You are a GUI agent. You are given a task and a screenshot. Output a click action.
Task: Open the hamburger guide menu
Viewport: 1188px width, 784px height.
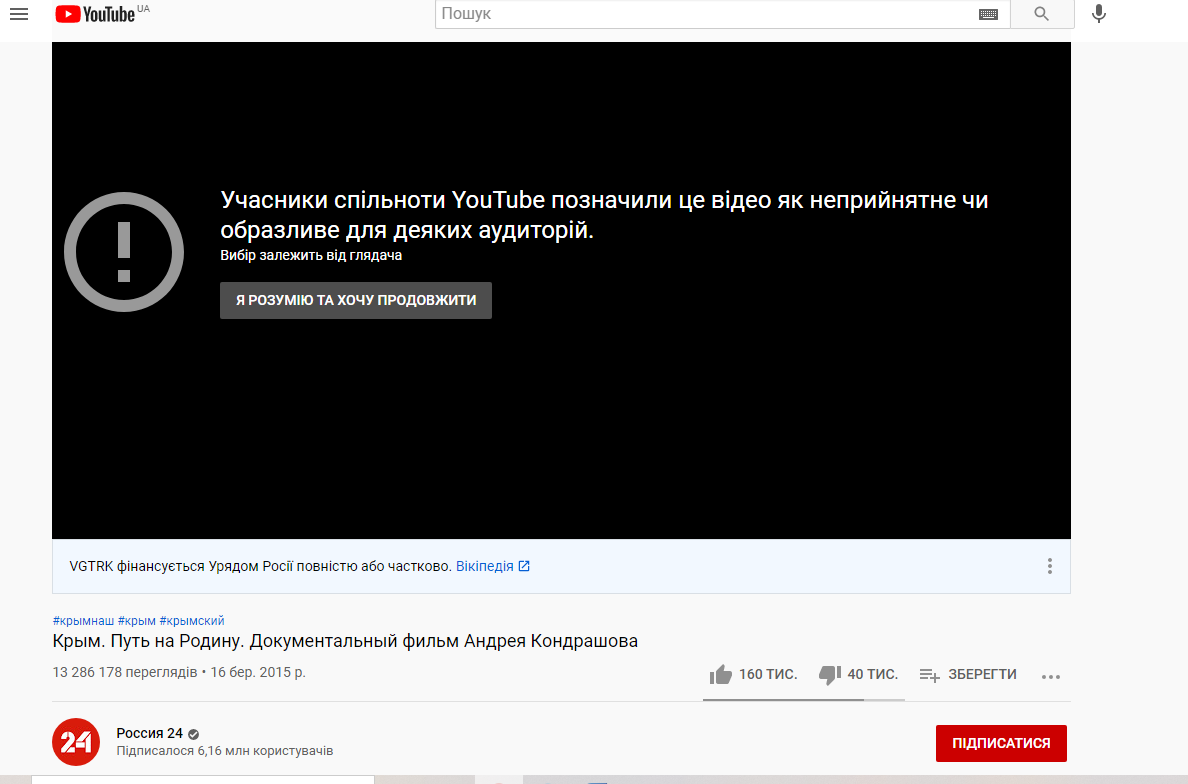[x=19, y=14]
